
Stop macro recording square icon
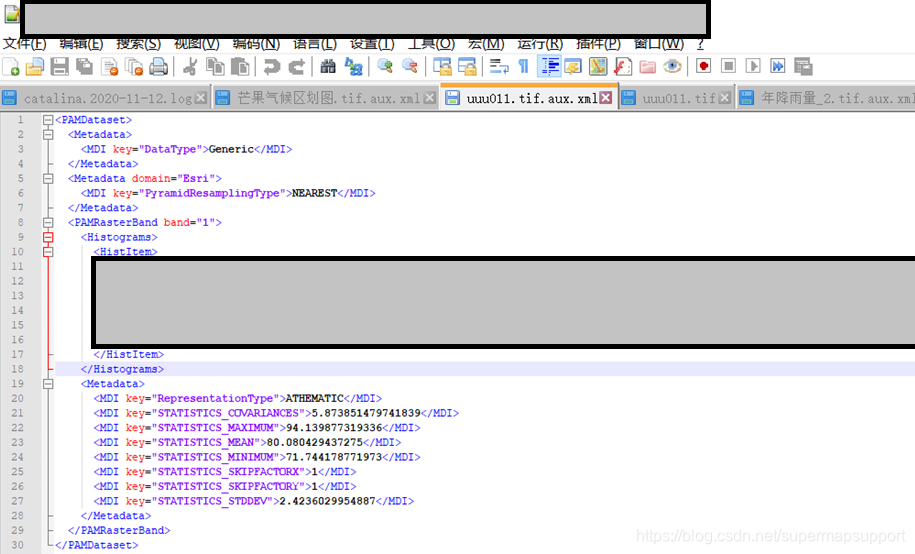click(728, 67)
